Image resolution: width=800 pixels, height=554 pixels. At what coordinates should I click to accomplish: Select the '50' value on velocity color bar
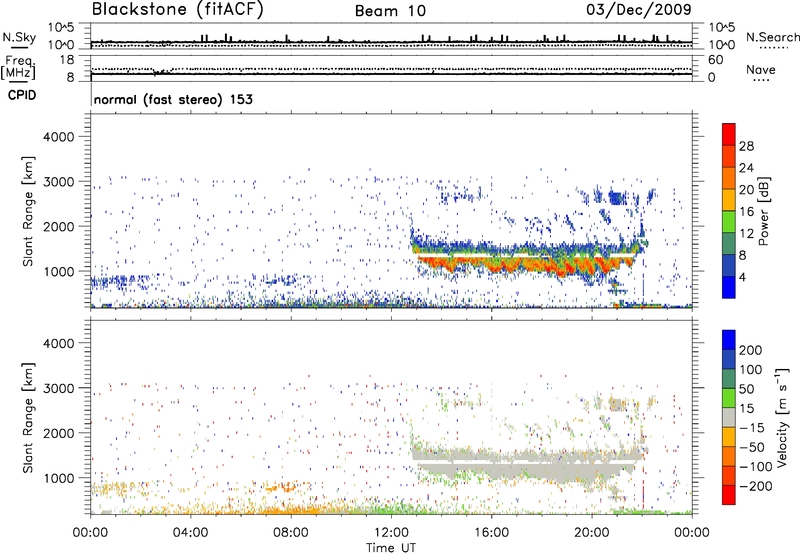746,389
